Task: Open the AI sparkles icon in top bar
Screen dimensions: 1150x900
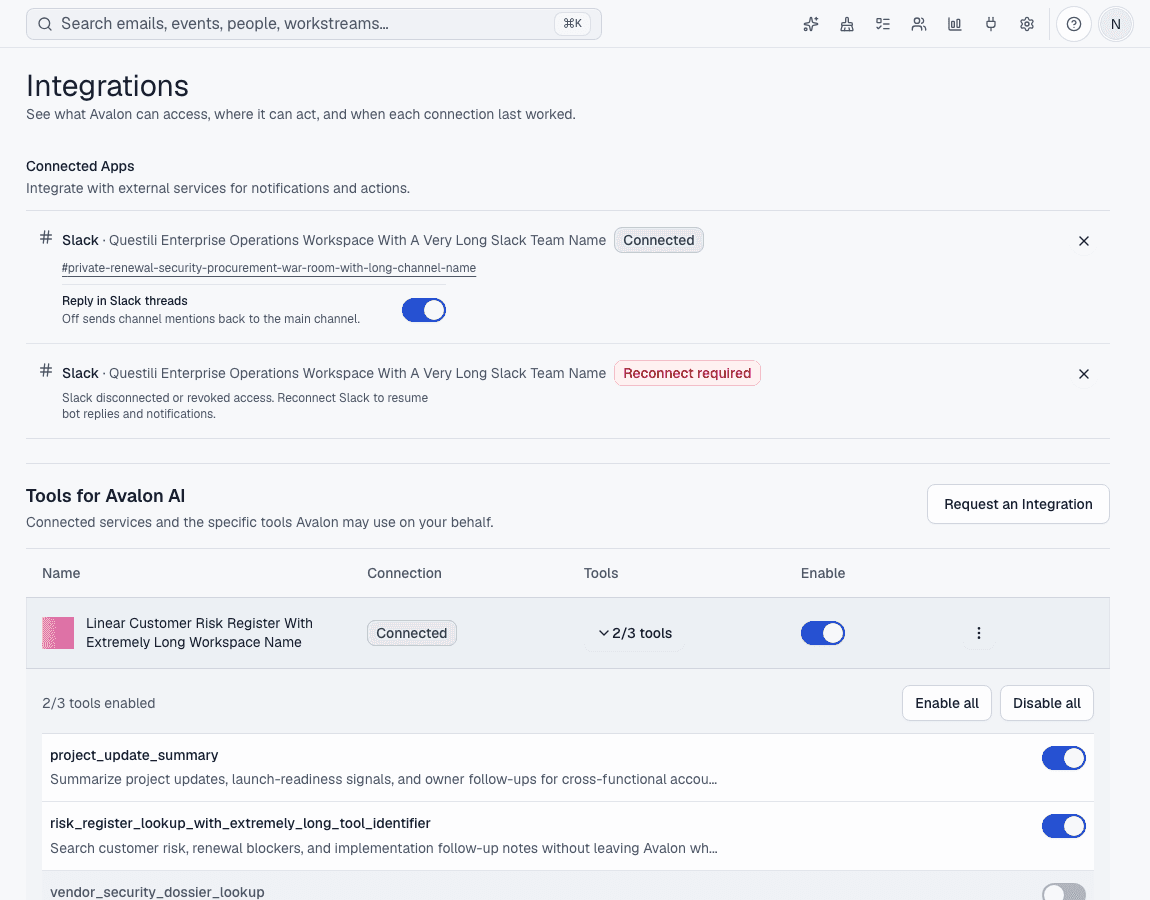Action: [810, 24]
